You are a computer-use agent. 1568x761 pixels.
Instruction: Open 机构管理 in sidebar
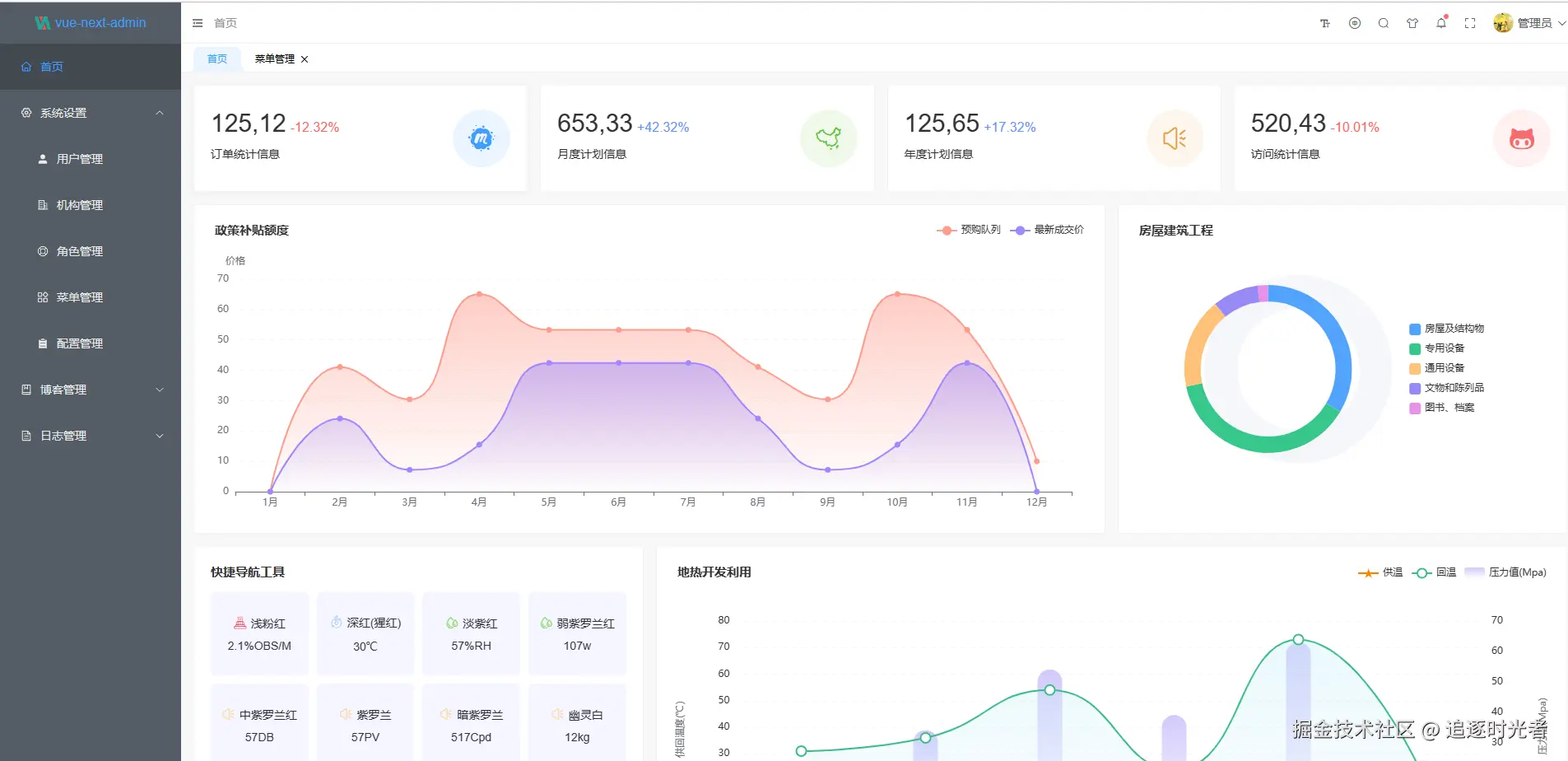(x=91, y=205)
